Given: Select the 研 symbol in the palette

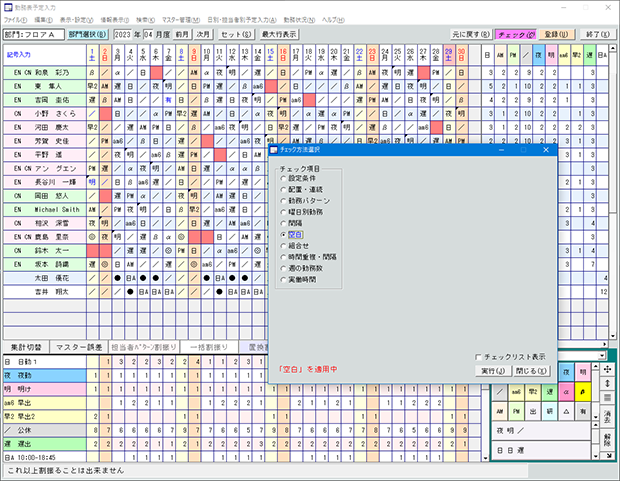Looking at the screenshot, I should 550,411.
